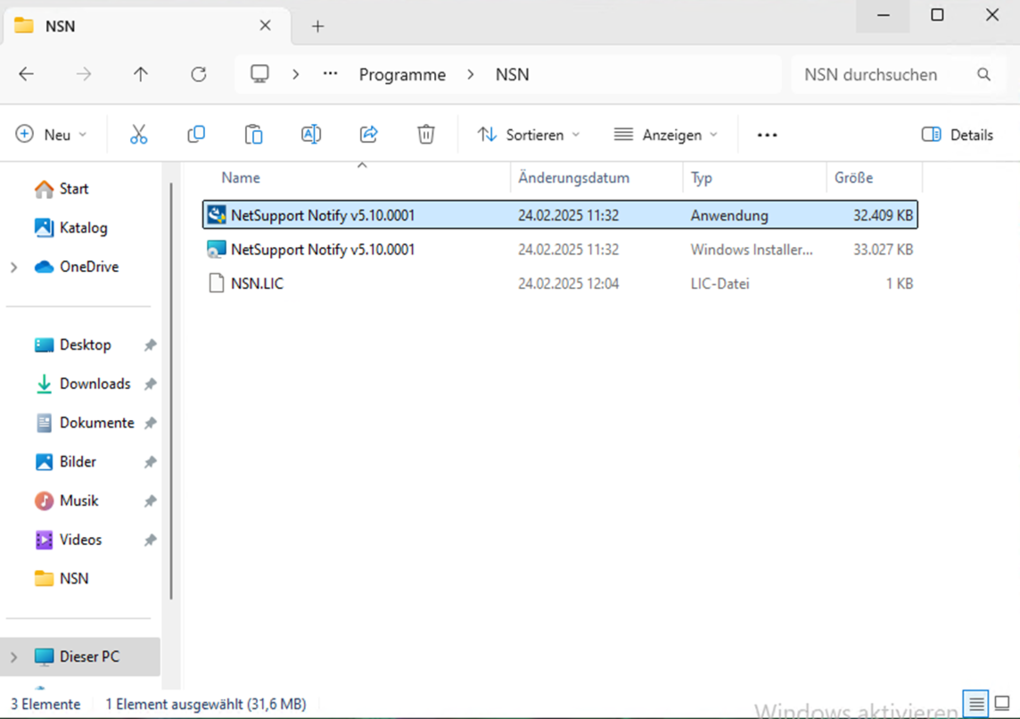Image resolution: width=1020 pixels, height=719 pixels.
Task: Switch to details list view in status bar
Action: click(x=977, y=703)
